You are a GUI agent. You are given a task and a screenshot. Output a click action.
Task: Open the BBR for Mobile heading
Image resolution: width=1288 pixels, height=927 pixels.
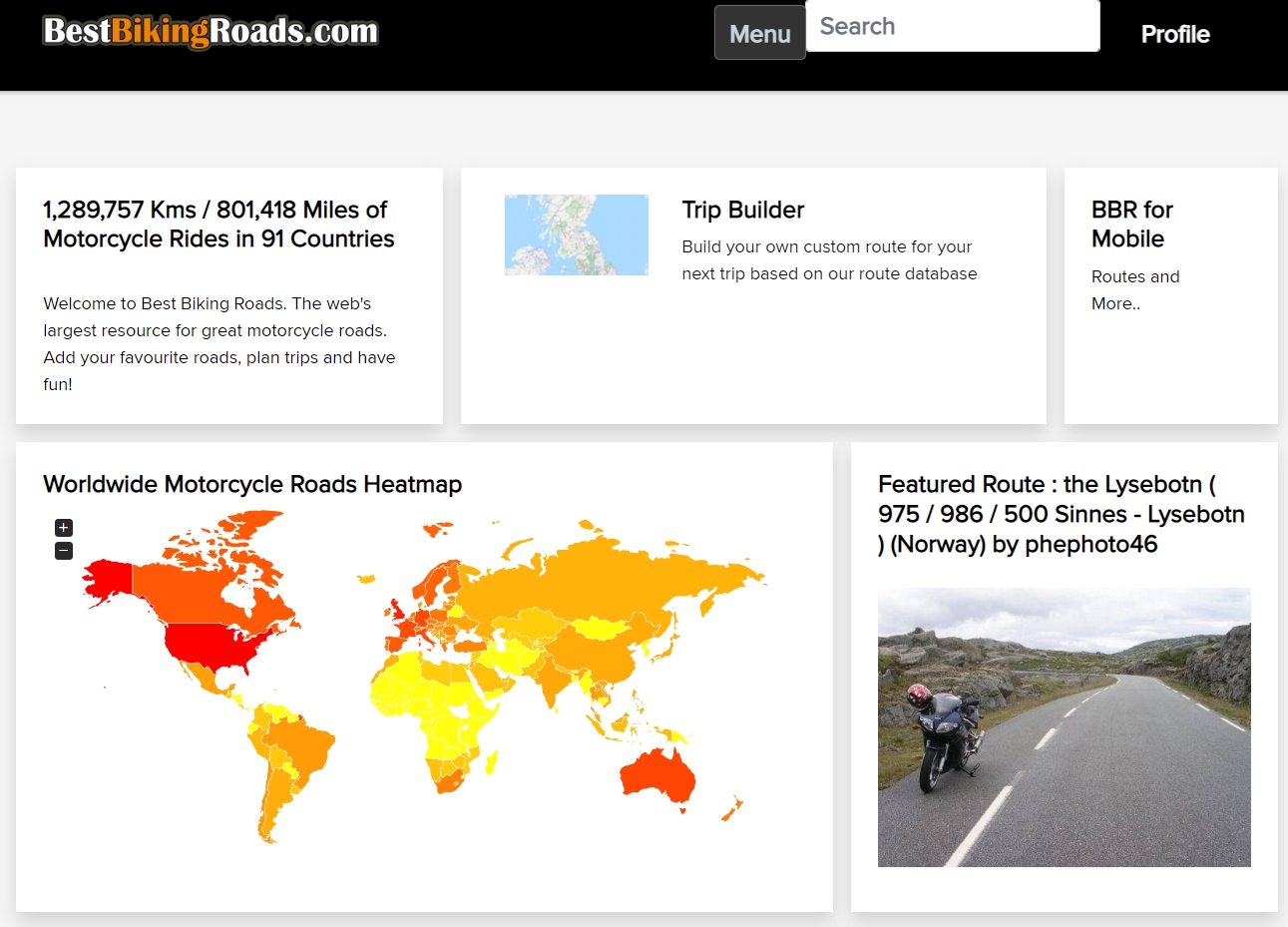pos(1132,225)
